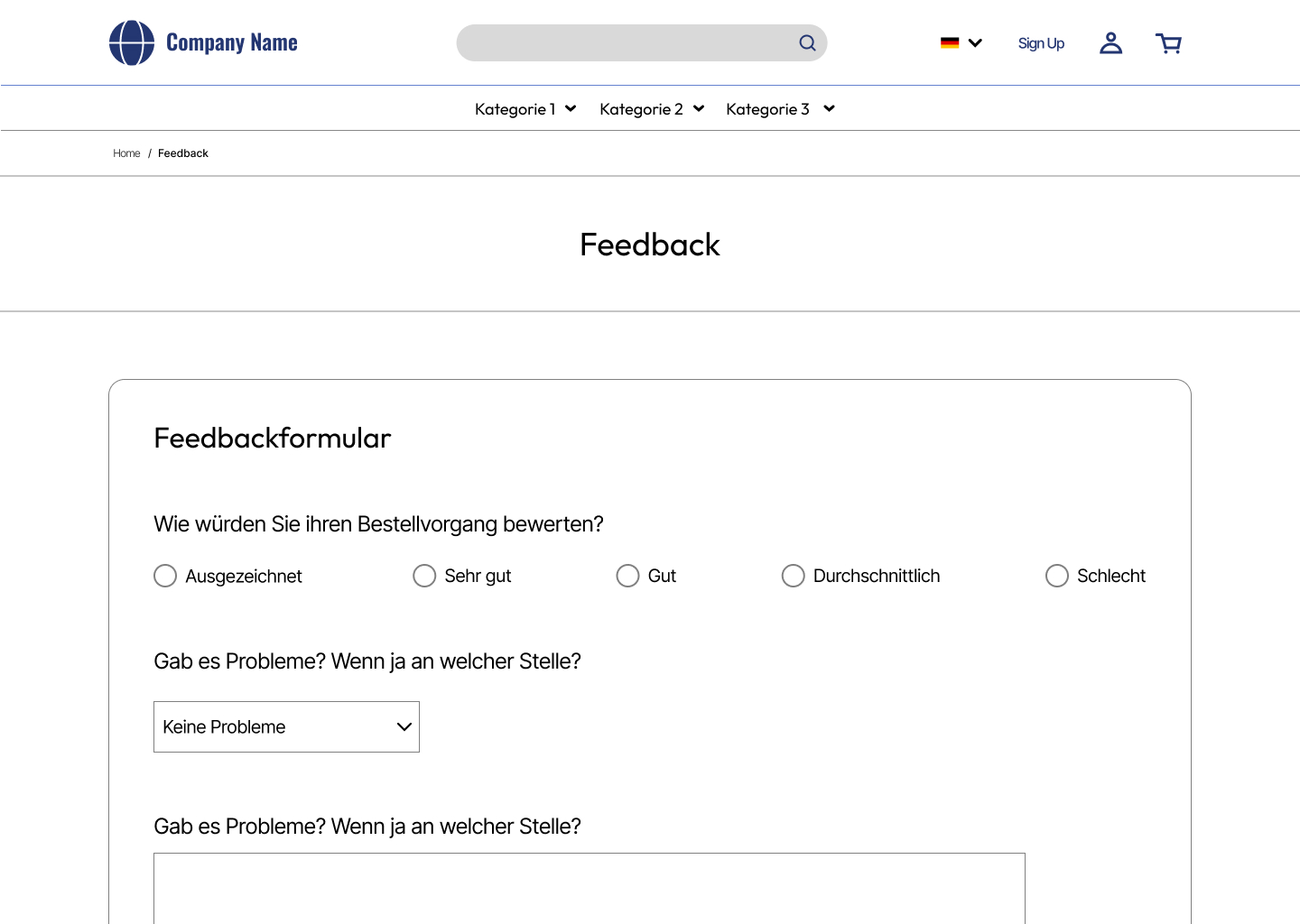Open the Keine Probleme dropdown
This screenshot has width=1300, height=924.
click(x=286, y=726)
